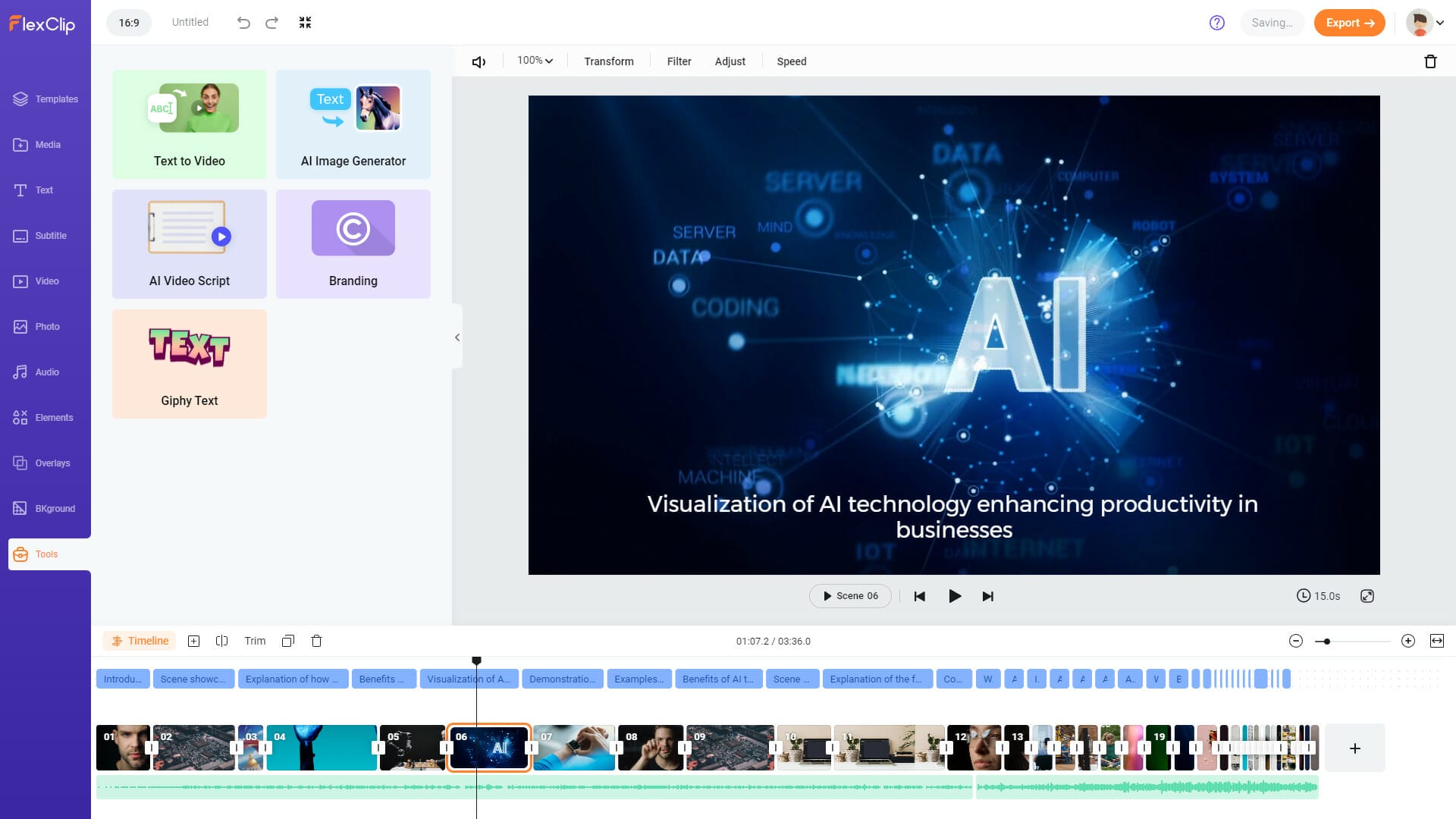Mute the preview audio
This screenshot has height=819, width=1456.
point(479,61)
